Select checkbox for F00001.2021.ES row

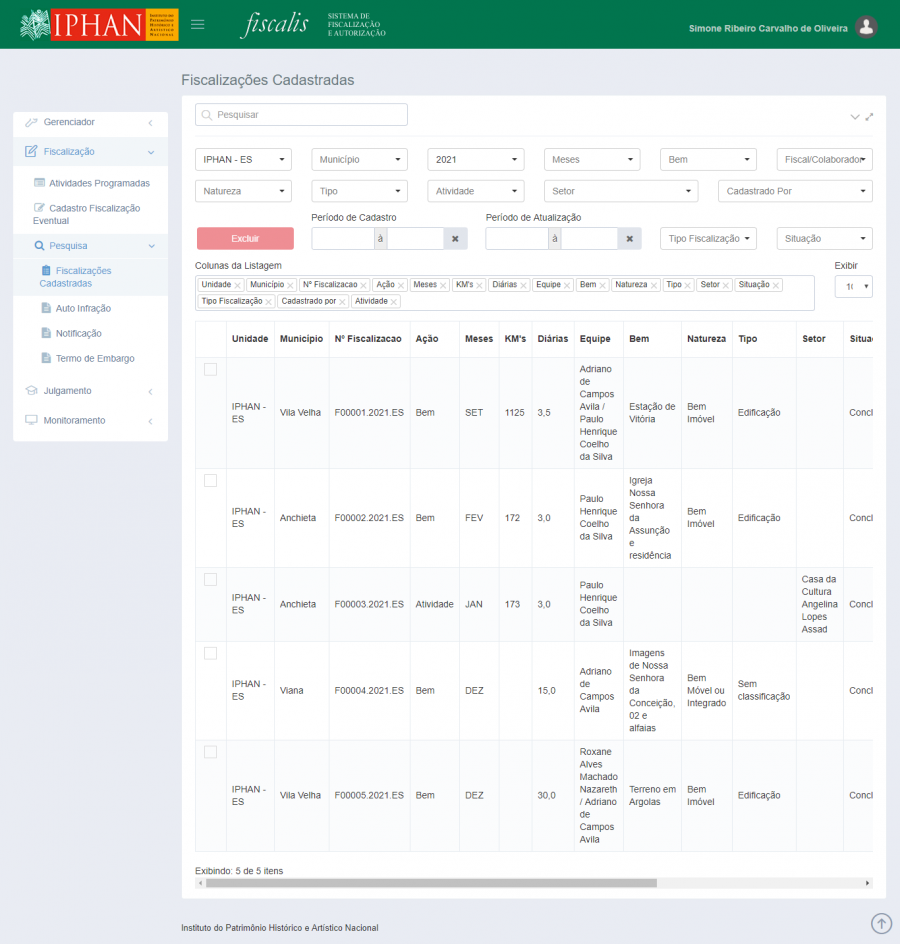click(210, 369)
